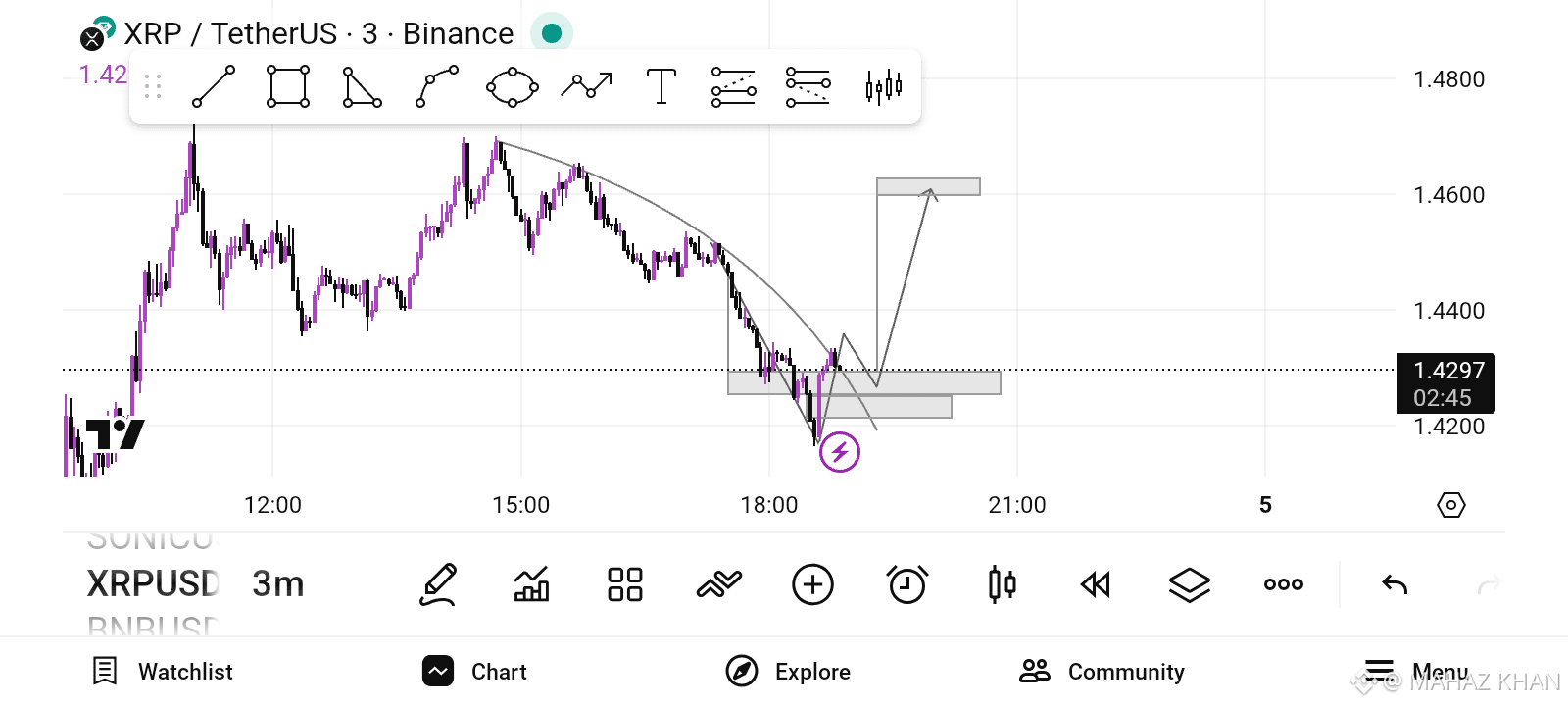This screenshot has width=1568, height=706.
Task: Open the indicators chart icon
Action: 531,584
